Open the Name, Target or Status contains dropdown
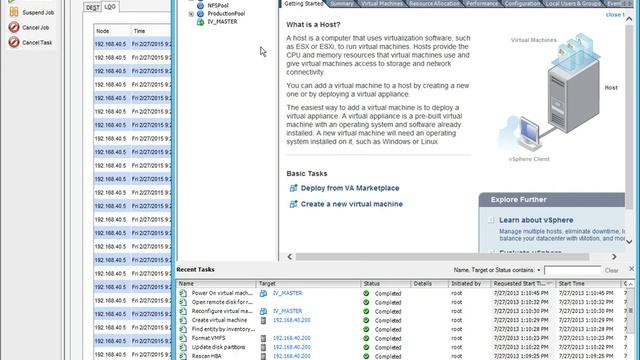This screenshot has height=360, width=640. (539, 270)
